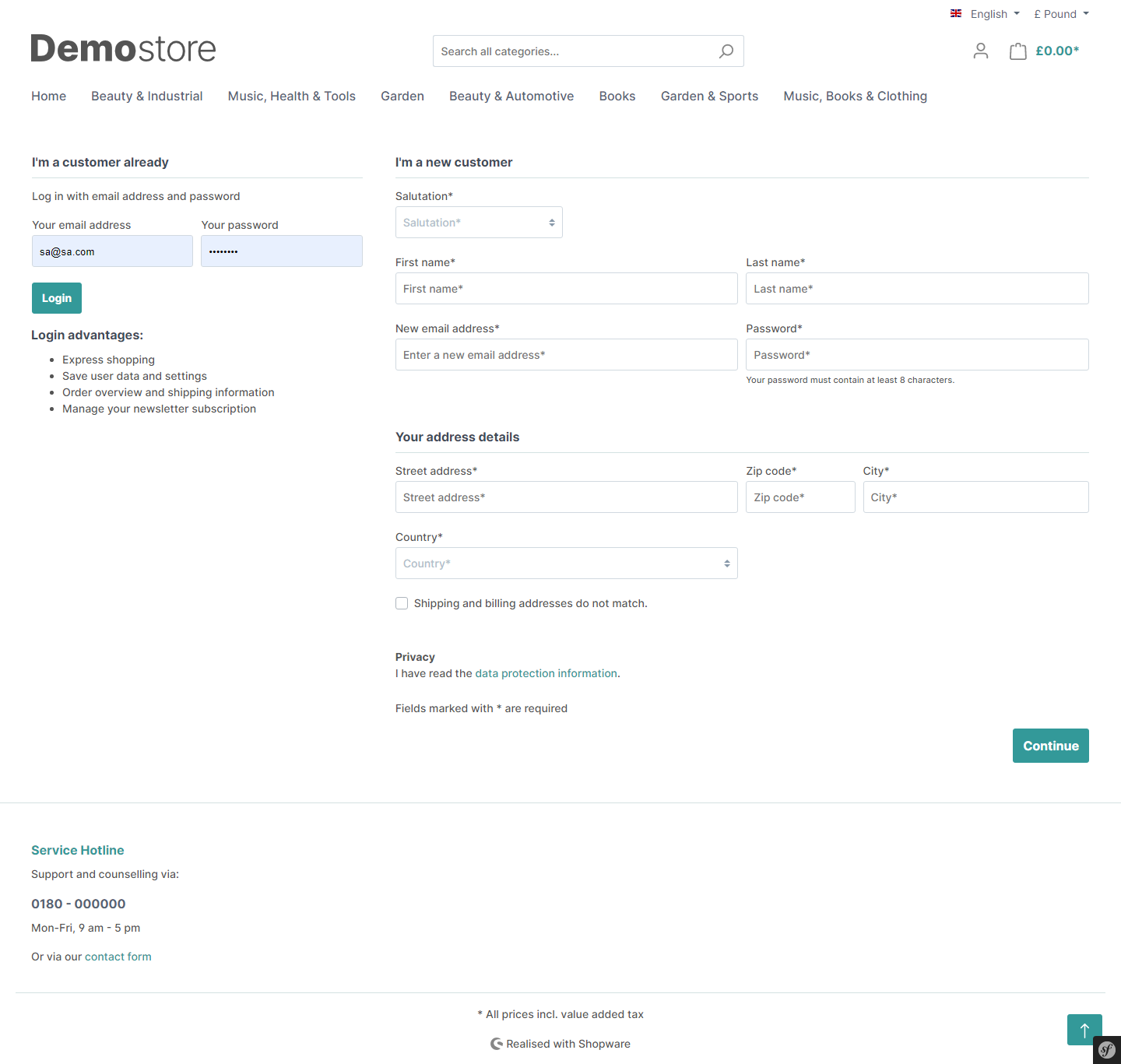Open Beauty & Industrial category
Screen dimensions: 1121x1064
[147, 96]
